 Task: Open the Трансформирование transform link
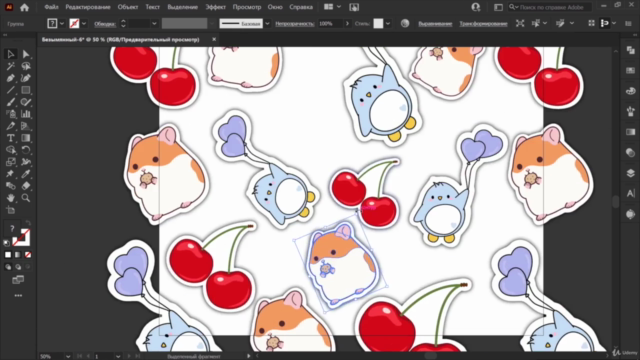[x=483, y=24]
